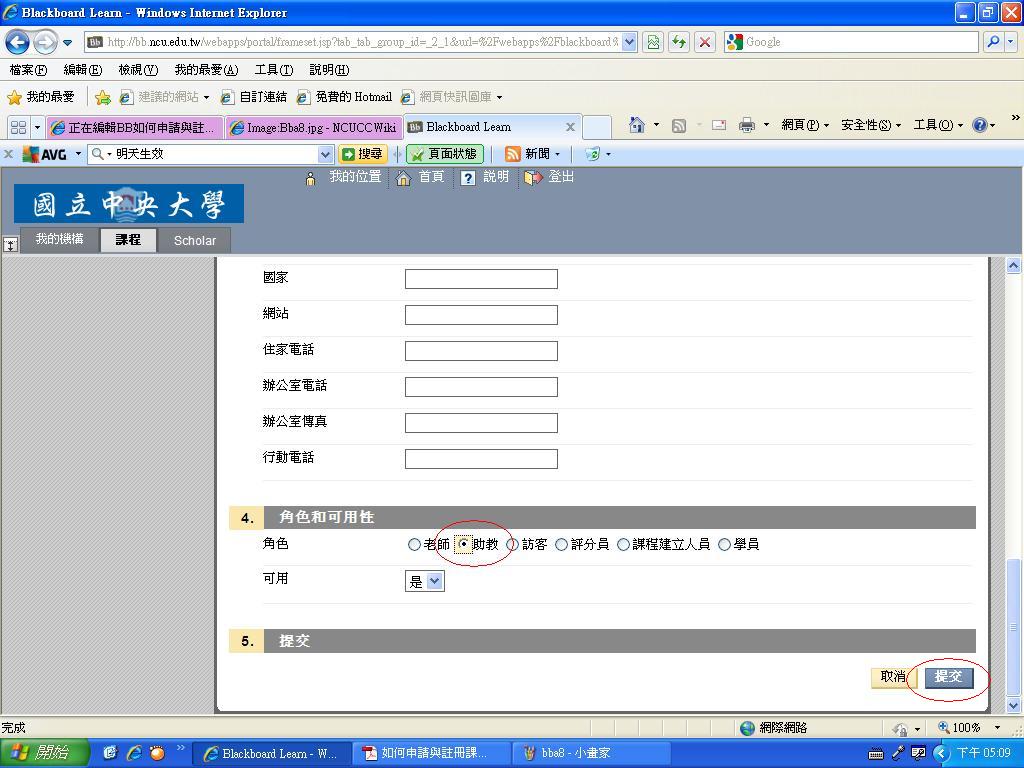Click the zoom level 100% control
1024x768 pixels.
pos(968,728)
